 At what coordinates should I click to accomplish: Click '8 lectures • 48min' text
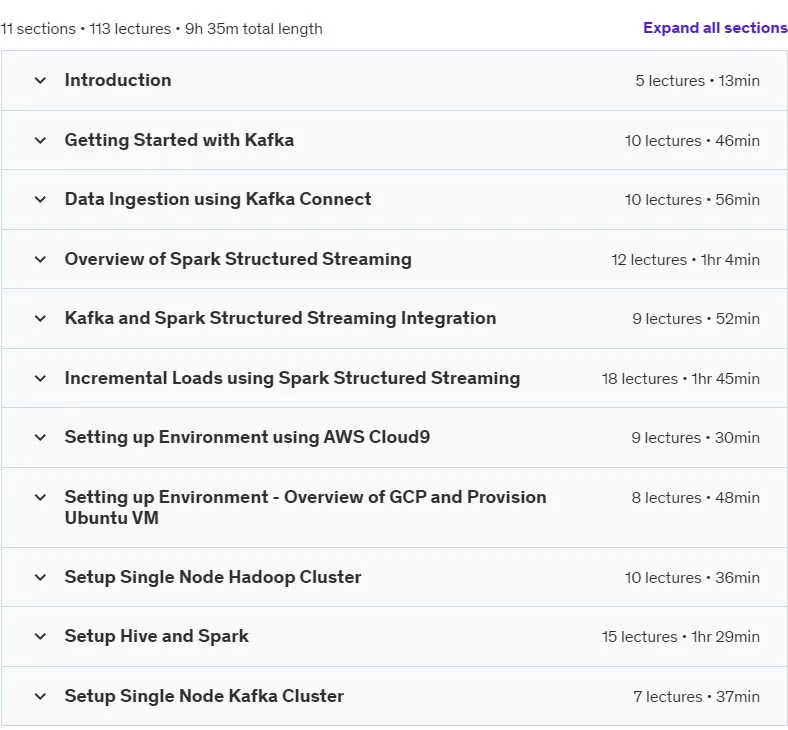[696, 498]
